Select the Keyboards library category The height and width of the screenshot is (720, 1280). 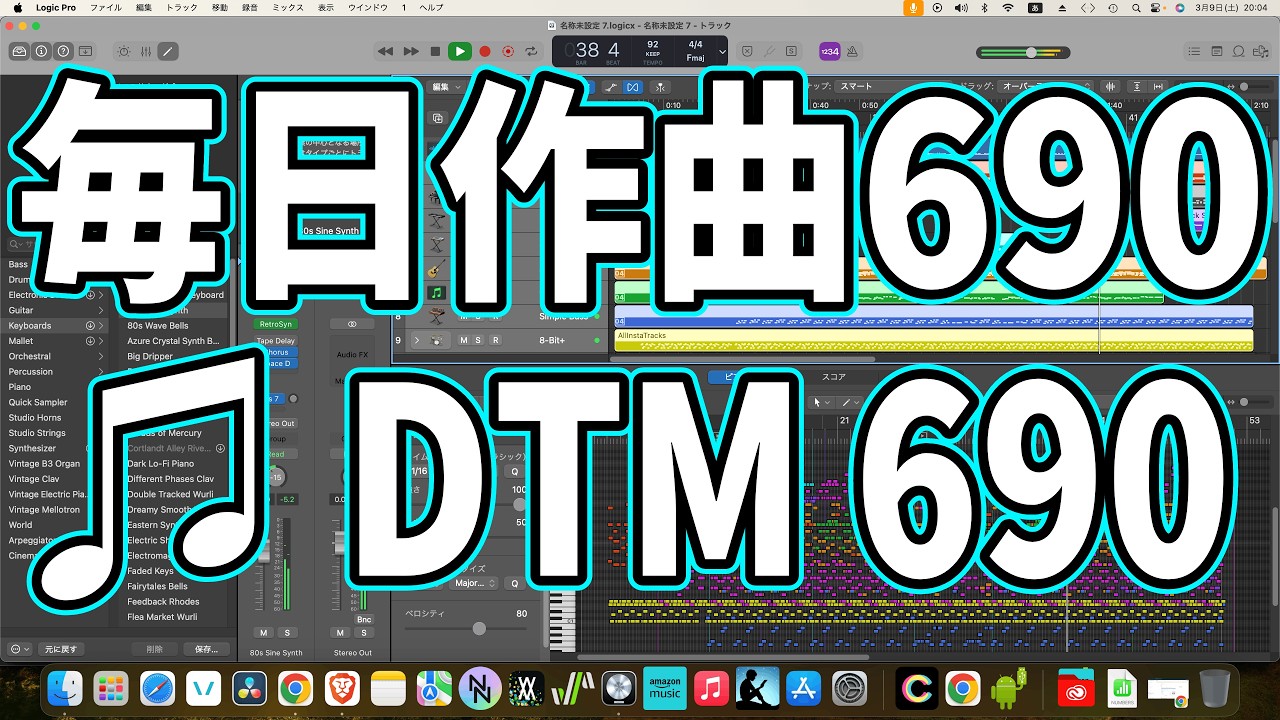(x=55, y=326)
